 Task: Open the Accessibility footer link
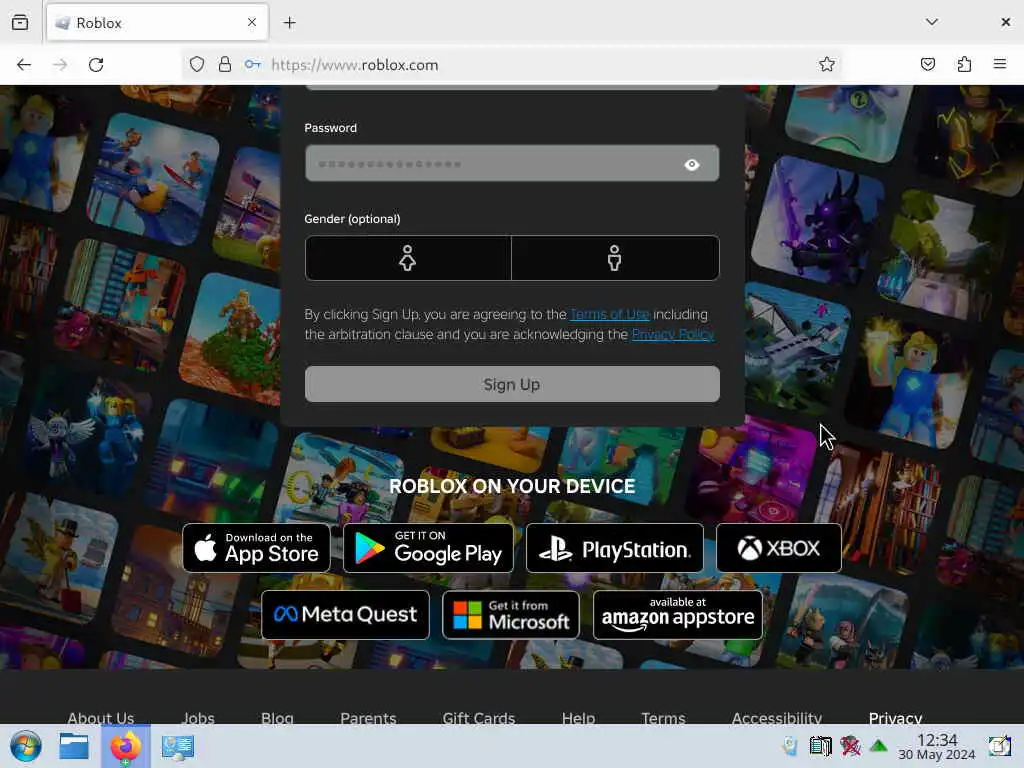776,718
